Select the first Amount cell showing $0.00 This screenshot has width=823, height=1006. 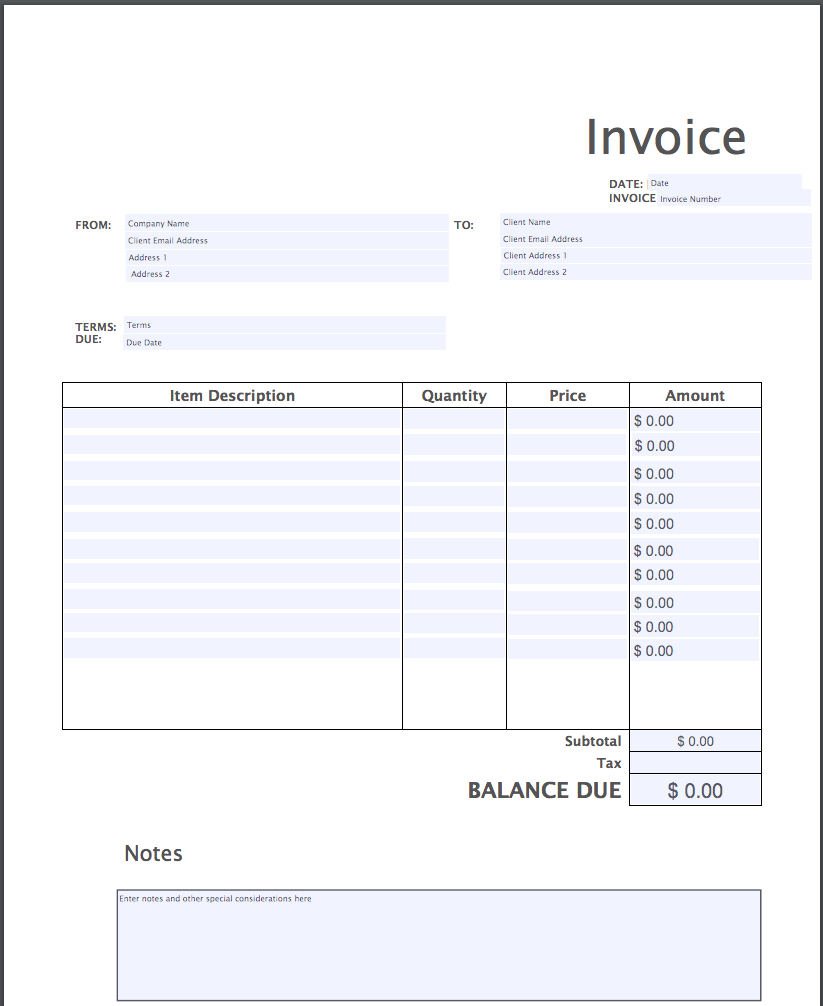(x=694, y=420)
